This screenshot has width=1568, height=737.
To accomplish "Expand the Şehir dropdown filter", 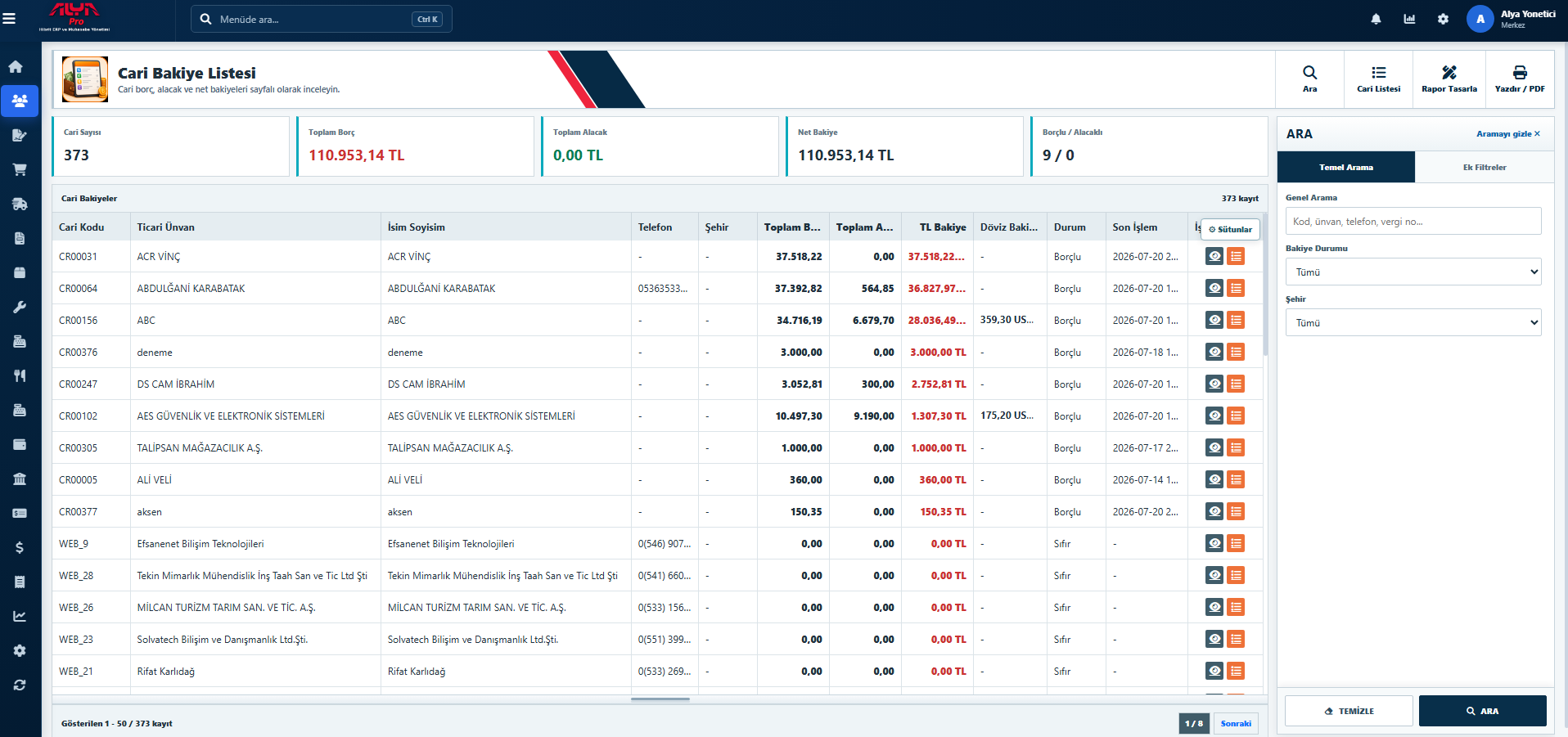I will tap(1413, 322).
